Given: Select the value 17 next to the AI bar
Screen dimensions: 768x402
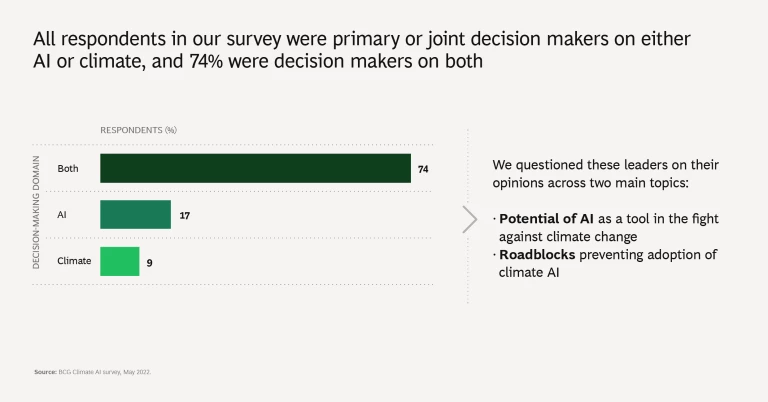Looking at the screenshot, I should coord(184,215).
